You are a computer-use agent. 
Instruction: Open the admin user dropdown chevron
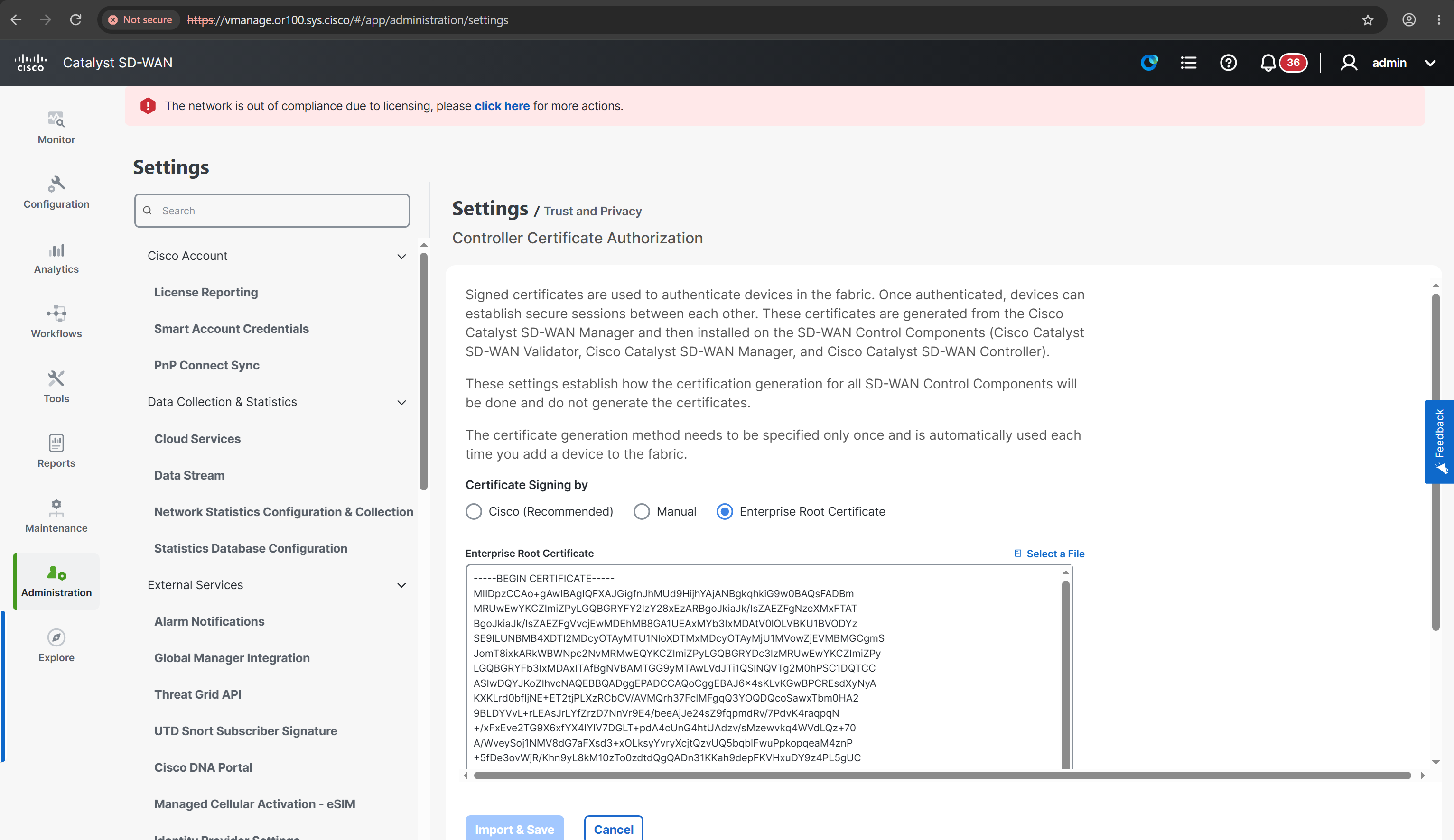1430,63
